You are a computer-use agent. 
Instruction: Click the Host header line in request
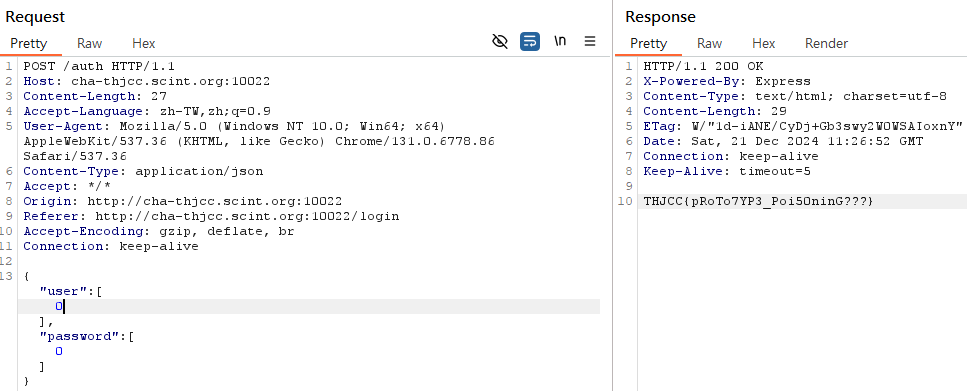tap(147, 81)
